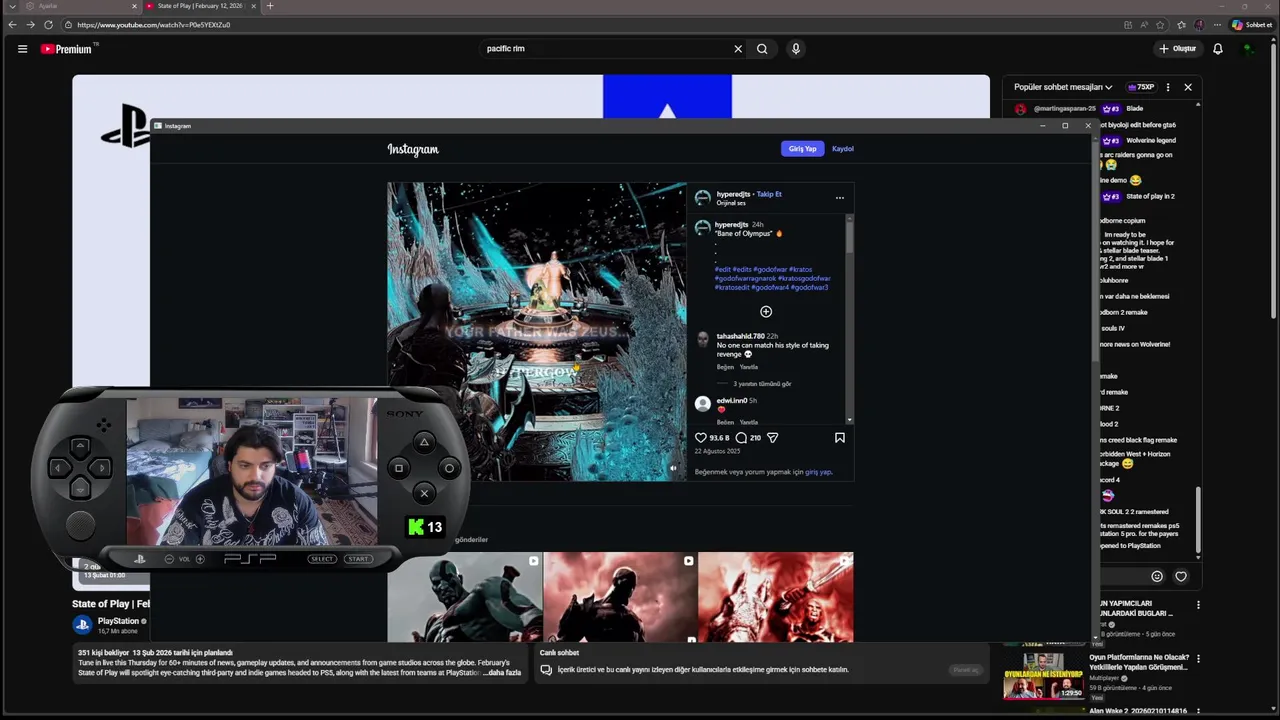Open the comments bubble icon showing 210
1280x720 pixels.
coord(741,437)
